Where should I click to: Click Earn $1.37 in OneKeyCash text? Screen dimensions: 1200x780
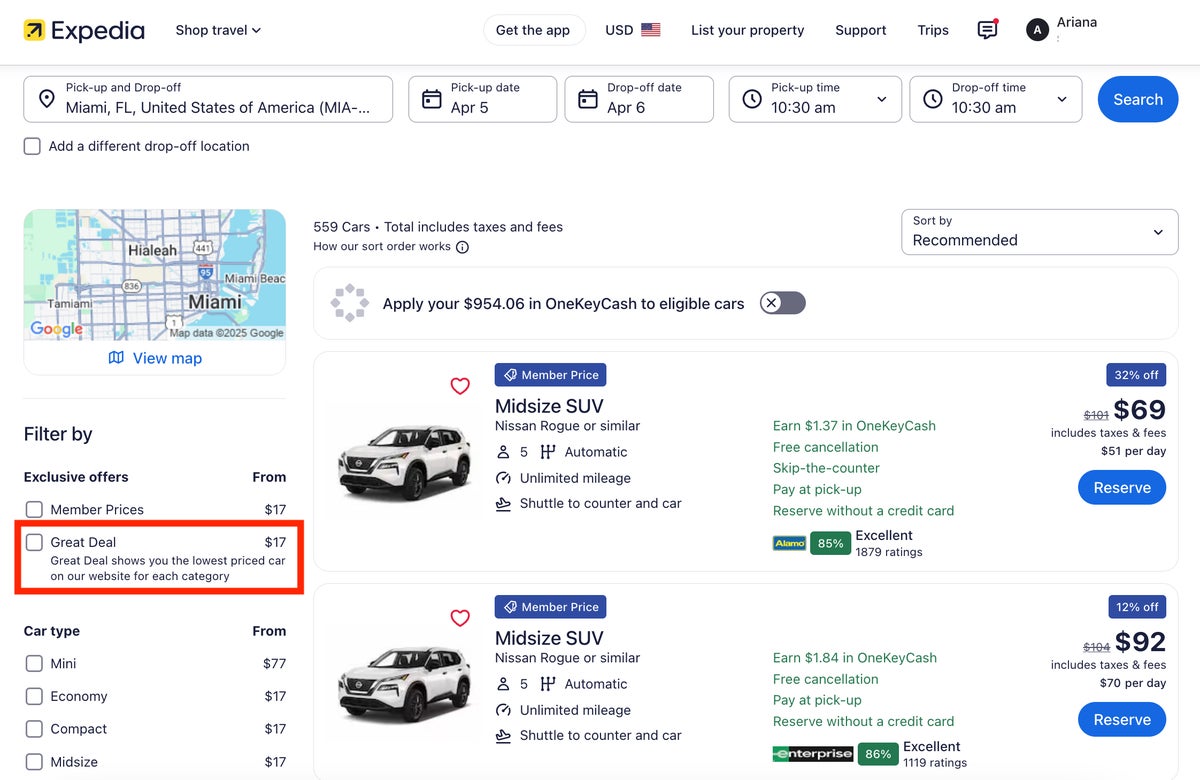coord(854,426)
